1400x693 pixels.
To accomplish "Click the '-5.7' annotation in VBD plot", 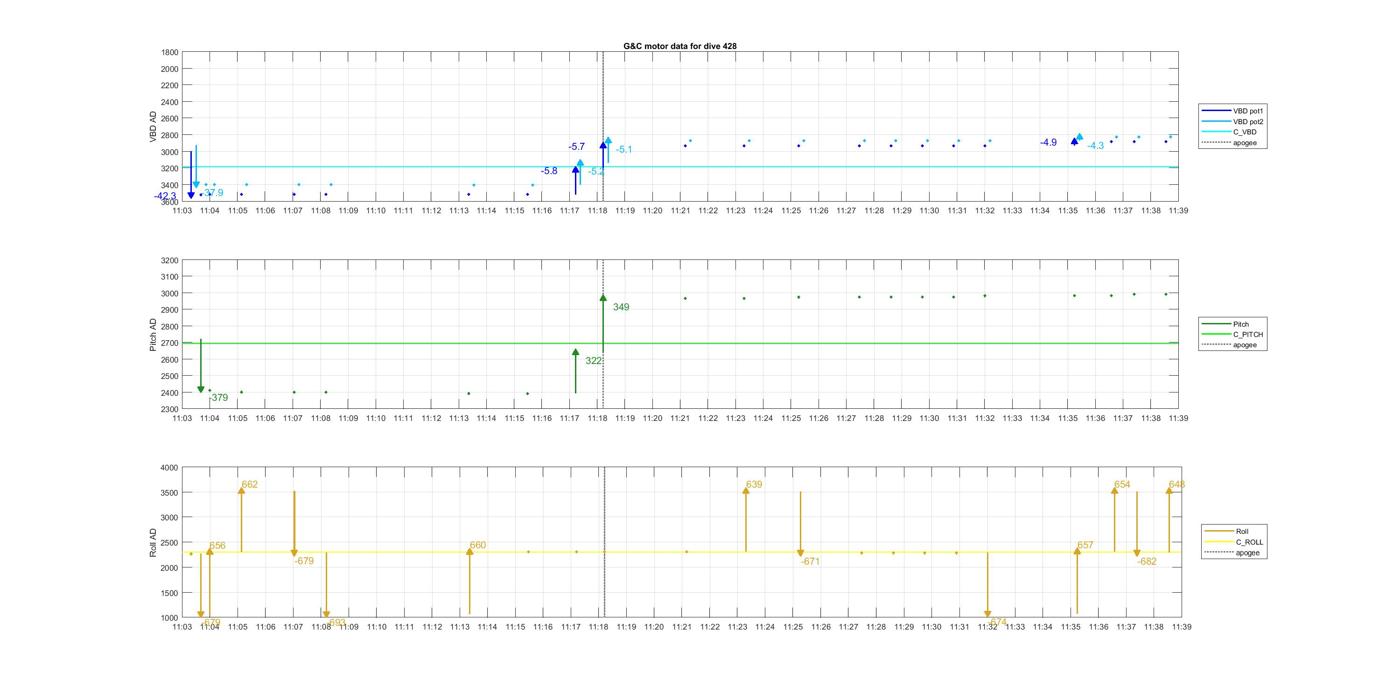I will pyautogui.click(x=576, y=147).
